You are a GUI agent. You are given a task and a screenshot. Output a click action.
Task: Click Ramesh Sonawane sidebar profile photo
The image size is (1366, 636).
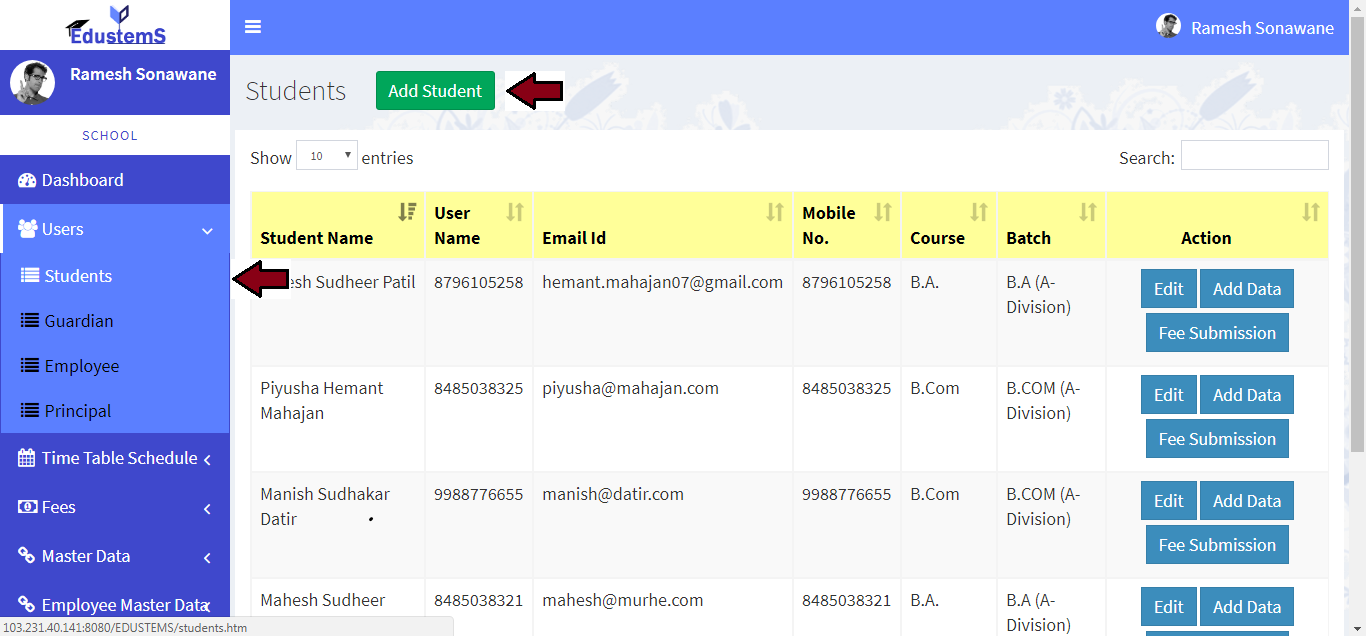(32, 82)
